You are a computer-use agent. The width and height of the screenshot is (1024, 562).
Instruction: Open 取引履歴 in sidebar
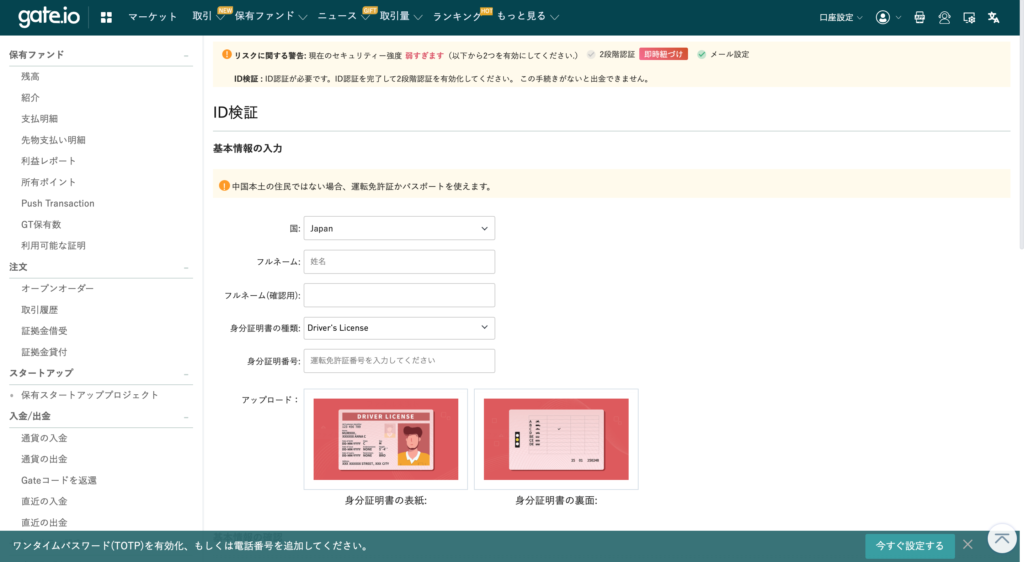pos(39,309)
